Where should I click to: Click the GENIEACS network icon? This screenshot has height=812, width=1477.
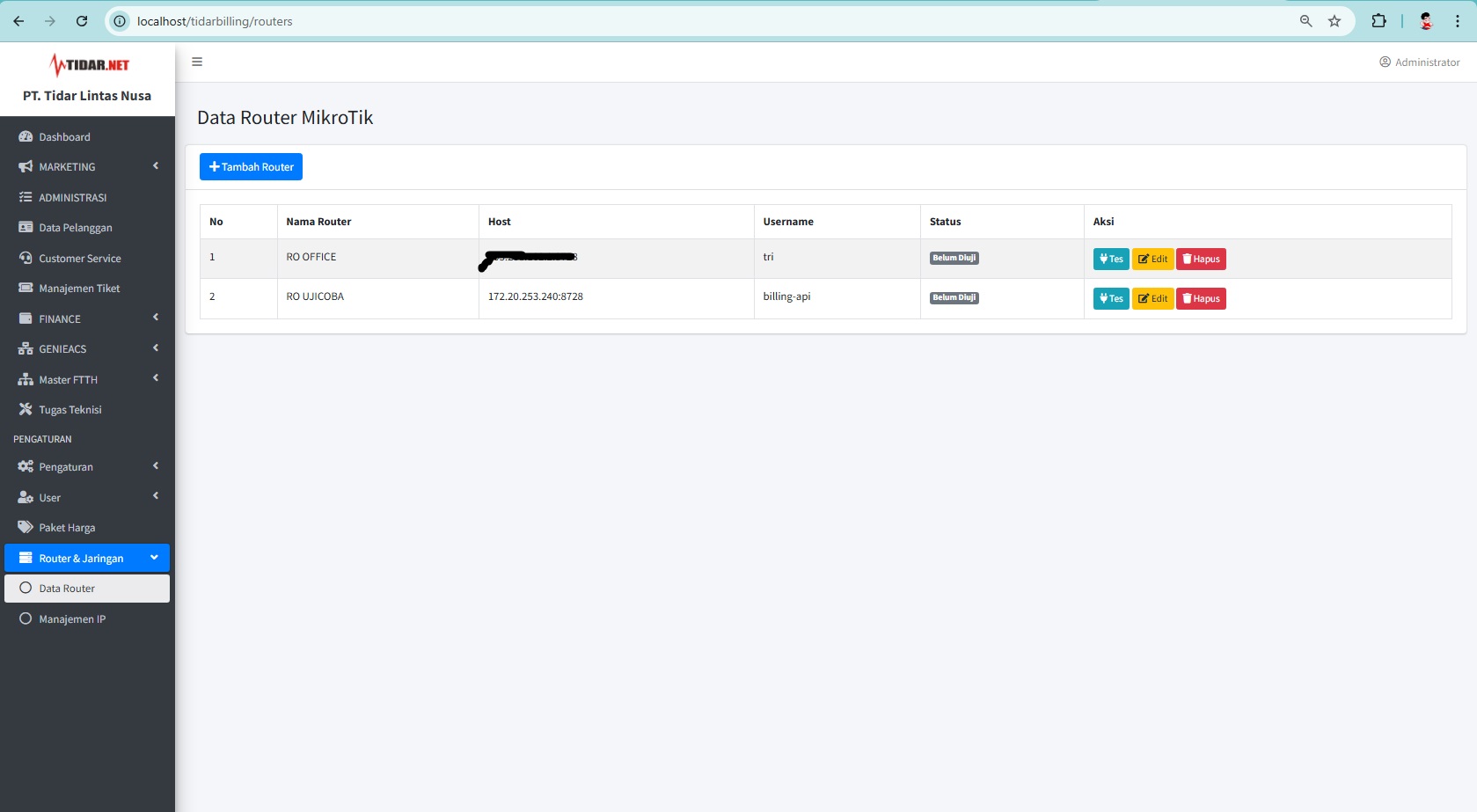[x=26, y=349]
